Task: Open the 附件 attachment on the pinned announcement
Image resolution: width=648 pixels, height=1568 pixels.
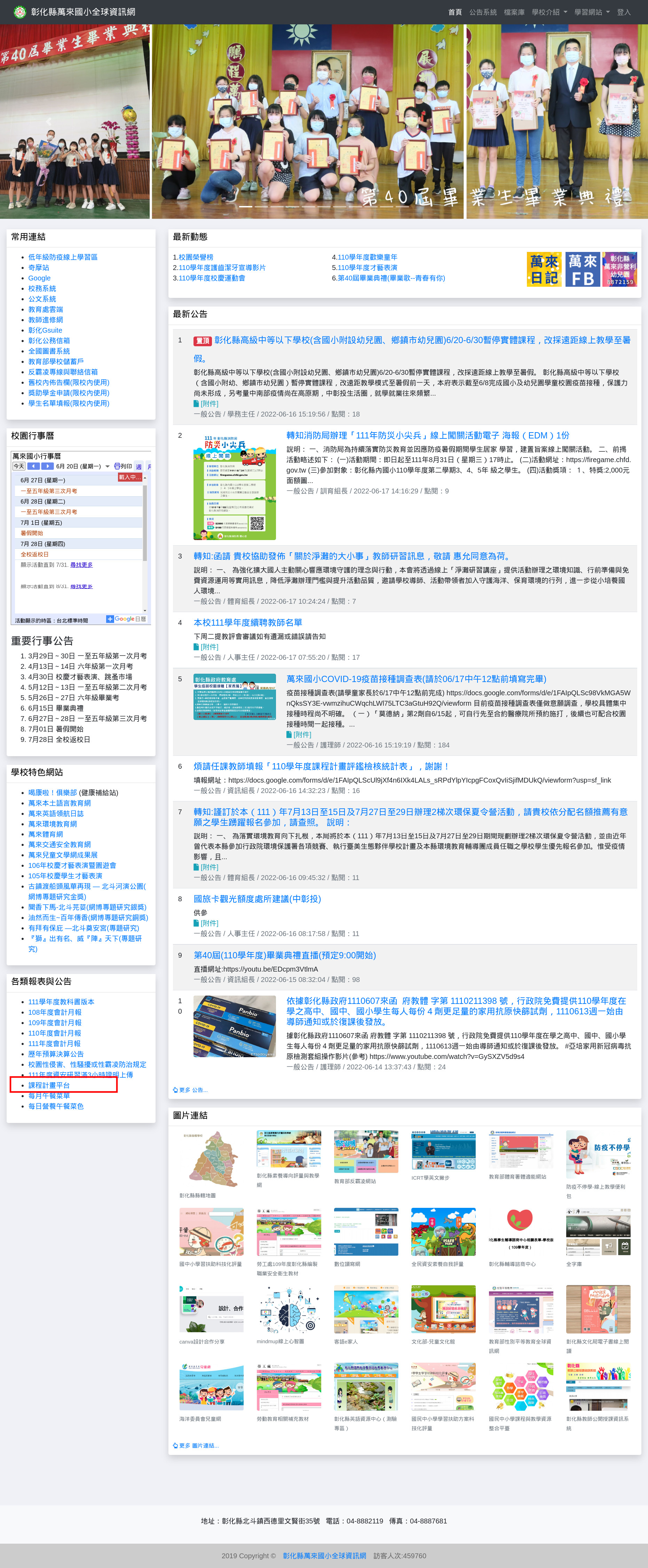Action: pyautogui.click(x=207, y=404)
